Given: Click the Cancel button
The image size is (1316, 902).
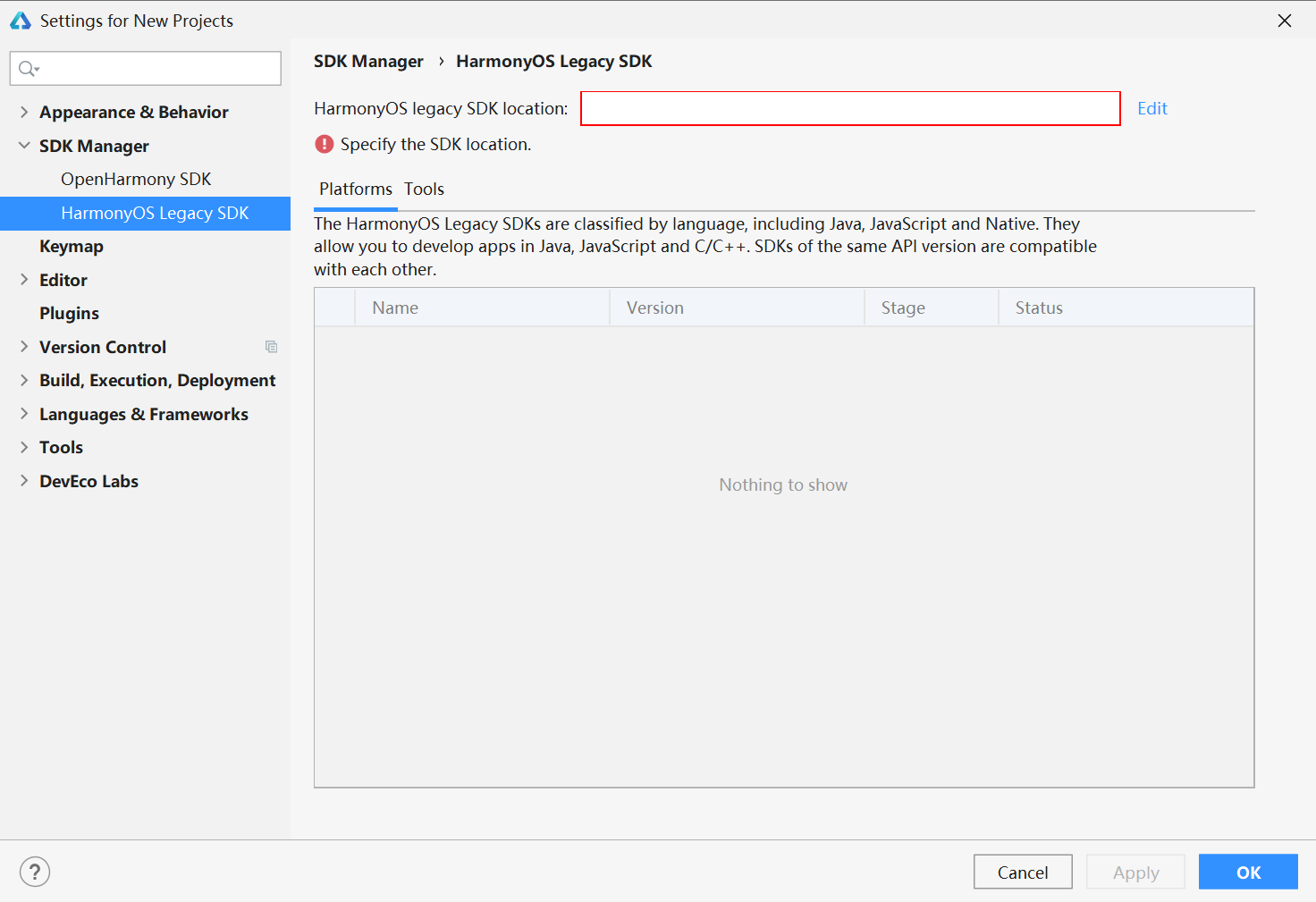Looking at the screenshot, I should tap(1023, 872).
